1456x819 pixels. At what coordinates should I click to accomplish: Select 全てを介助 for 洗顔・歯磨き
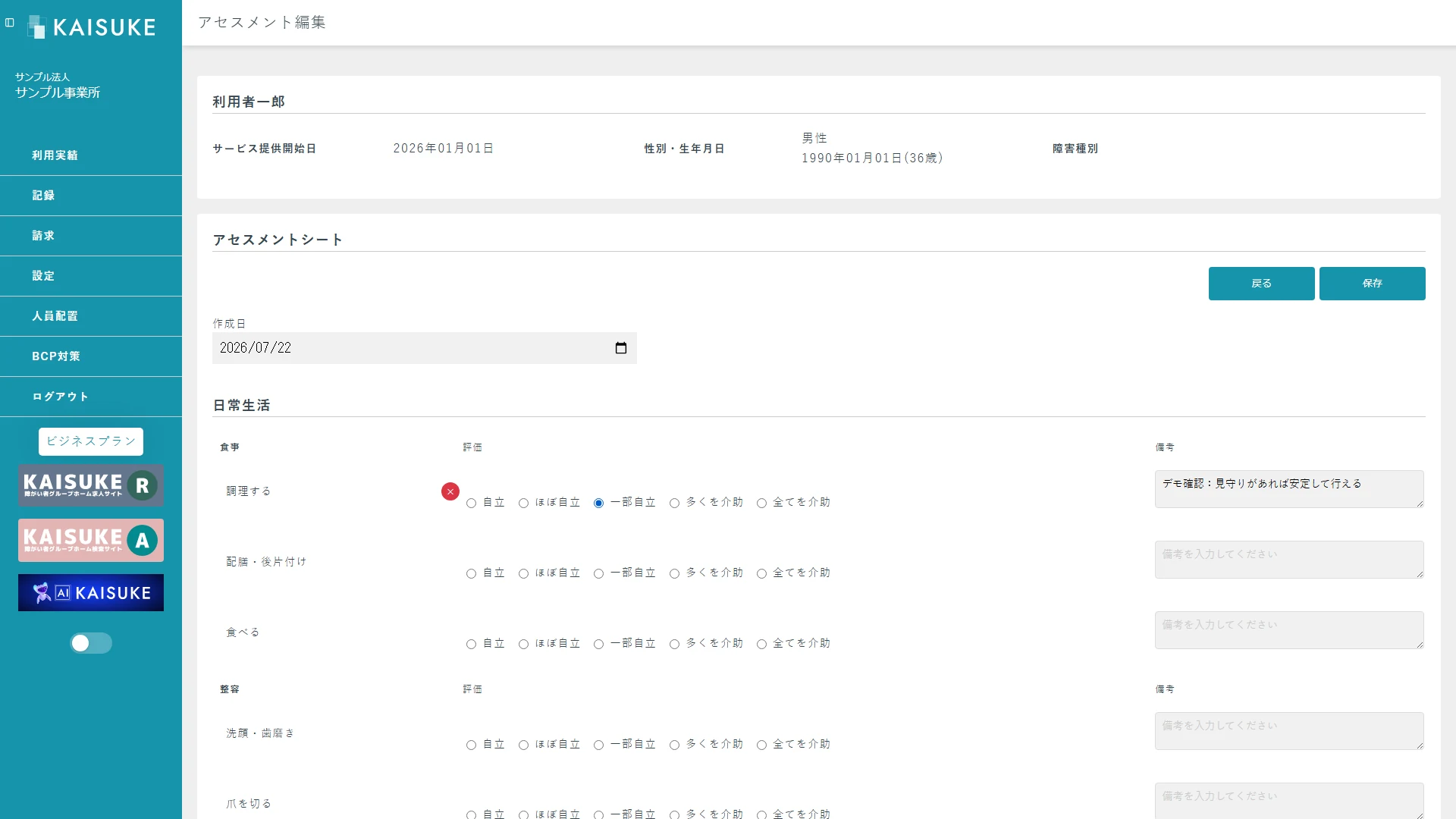coord(761,745)
